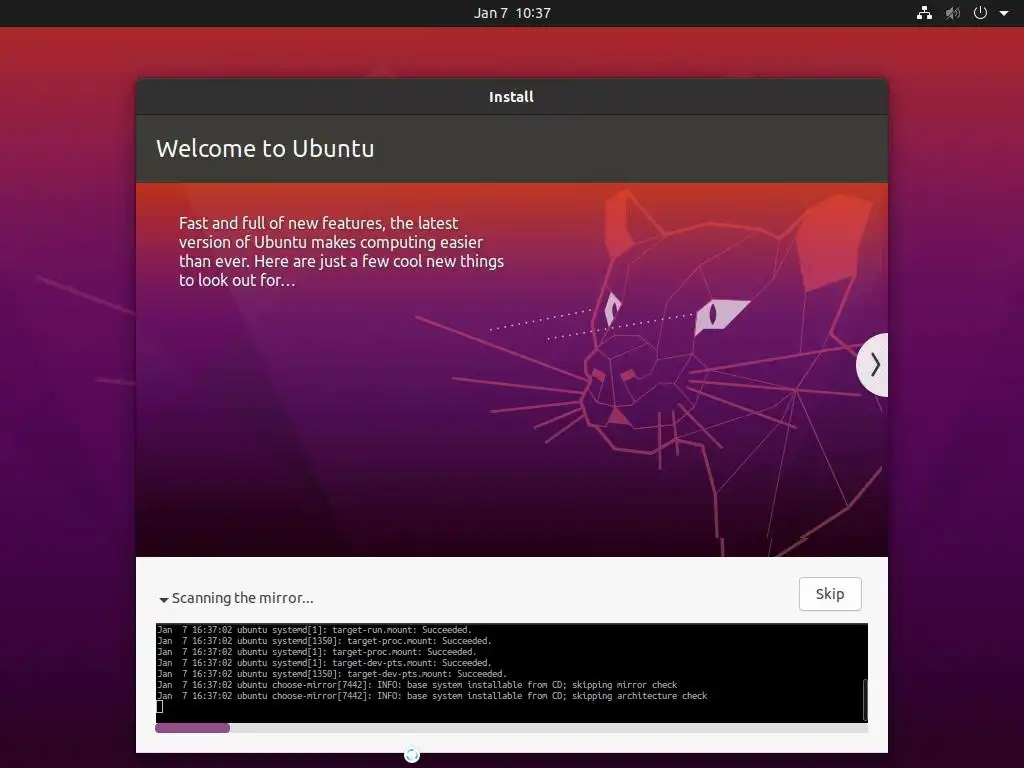Screen dimensions: 1024x768
Task: Click the terminal cursor block in log
Action: click(159, 707)
